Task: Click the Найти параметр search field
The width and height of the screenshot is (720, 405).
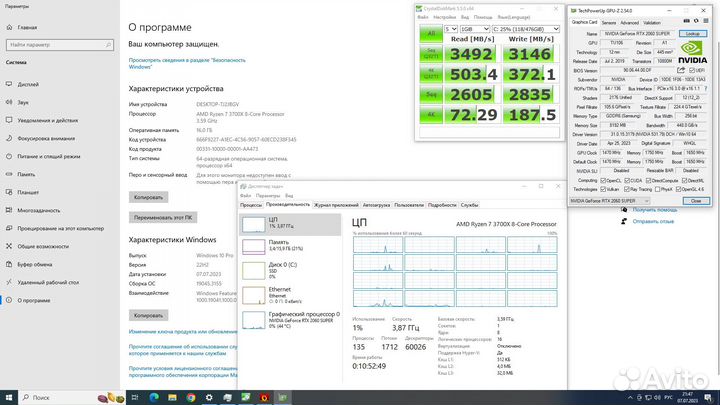Action: pyautogui.click(x=60, y=45)
